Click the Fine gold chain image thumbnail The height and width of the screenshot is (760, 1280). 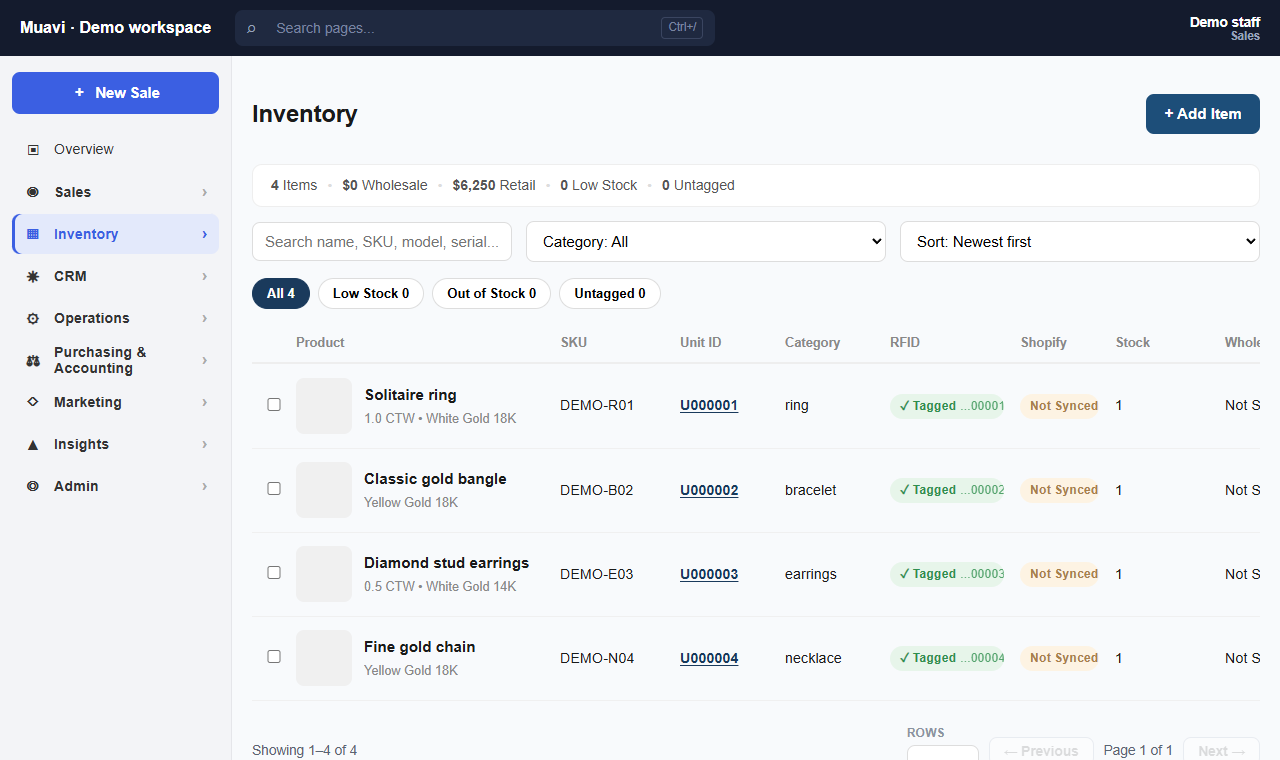pyautogui.click(x=324, y=658)
